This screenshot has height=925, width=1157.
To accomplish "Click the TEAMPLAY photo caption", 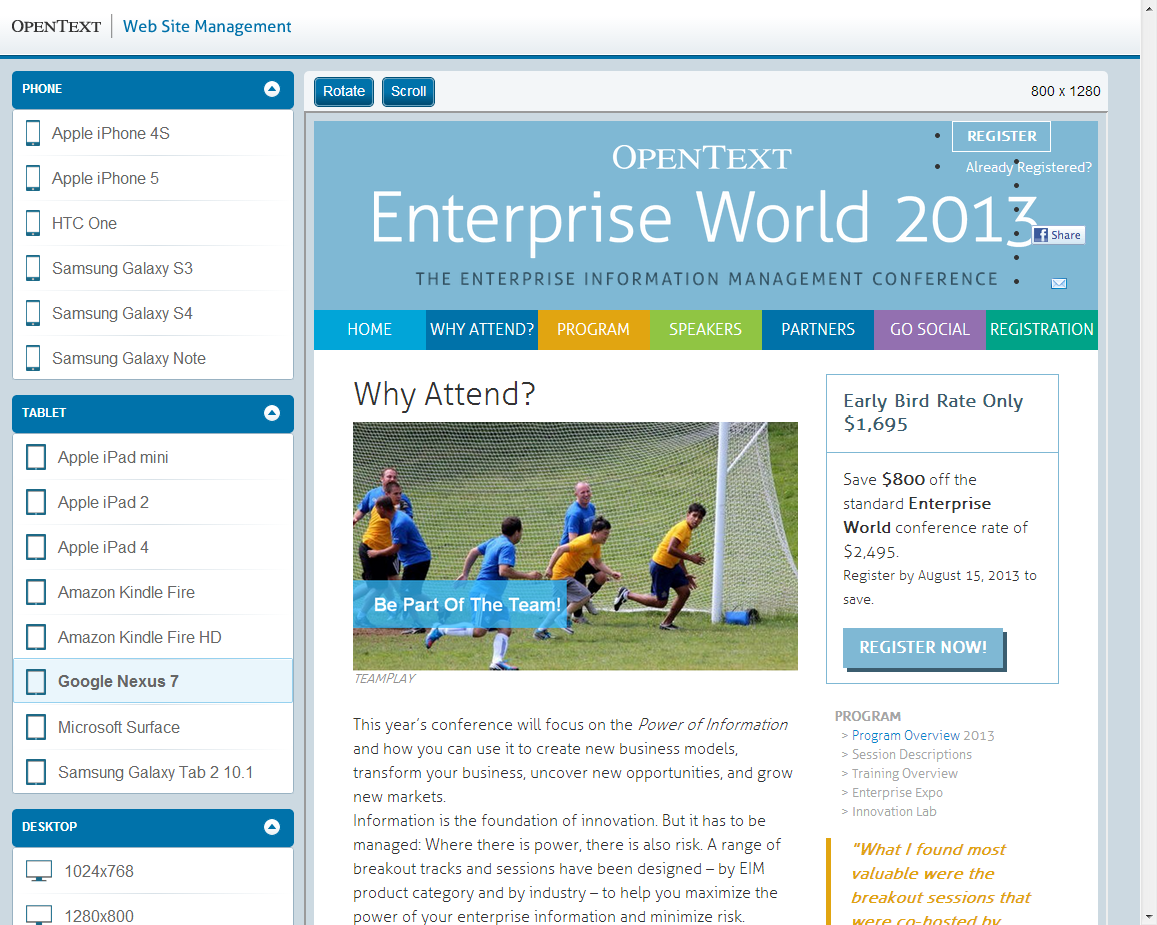I will 384,679.
